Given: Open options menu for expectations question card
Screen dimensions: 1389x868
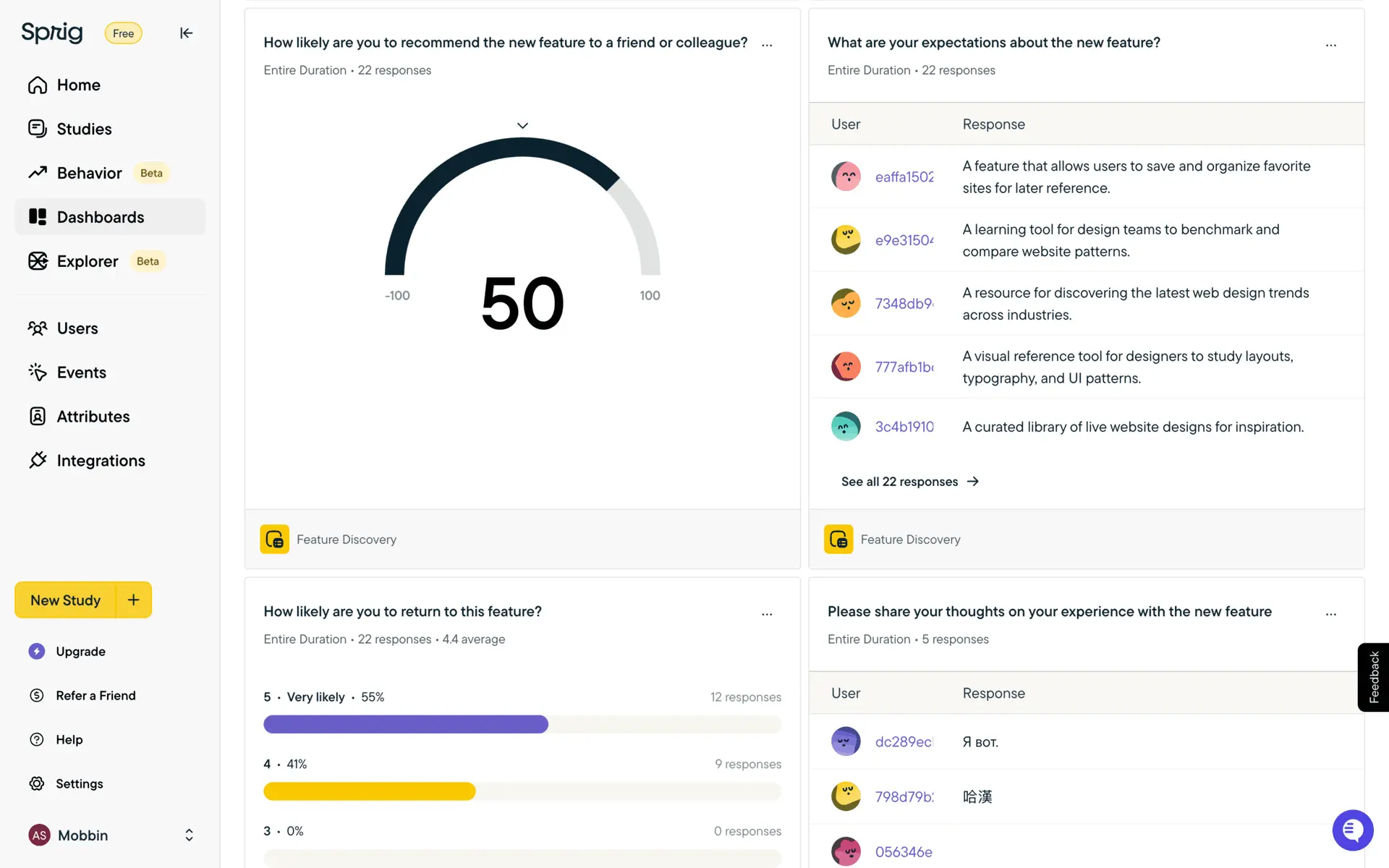Looking at the screenshot, I should coord(1330,44).
